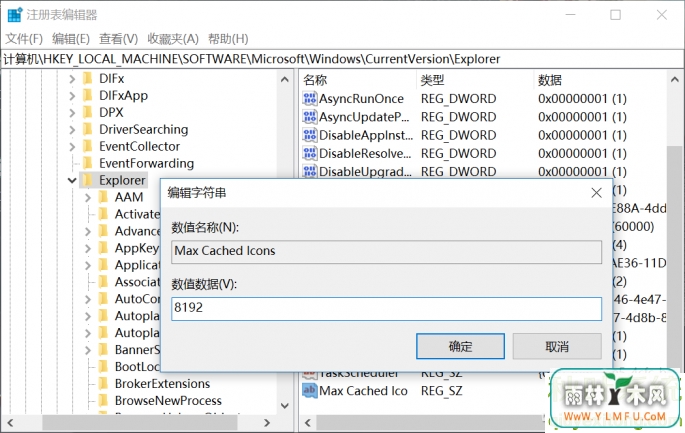Select the EventCollector folder icon

coord(88,146)
